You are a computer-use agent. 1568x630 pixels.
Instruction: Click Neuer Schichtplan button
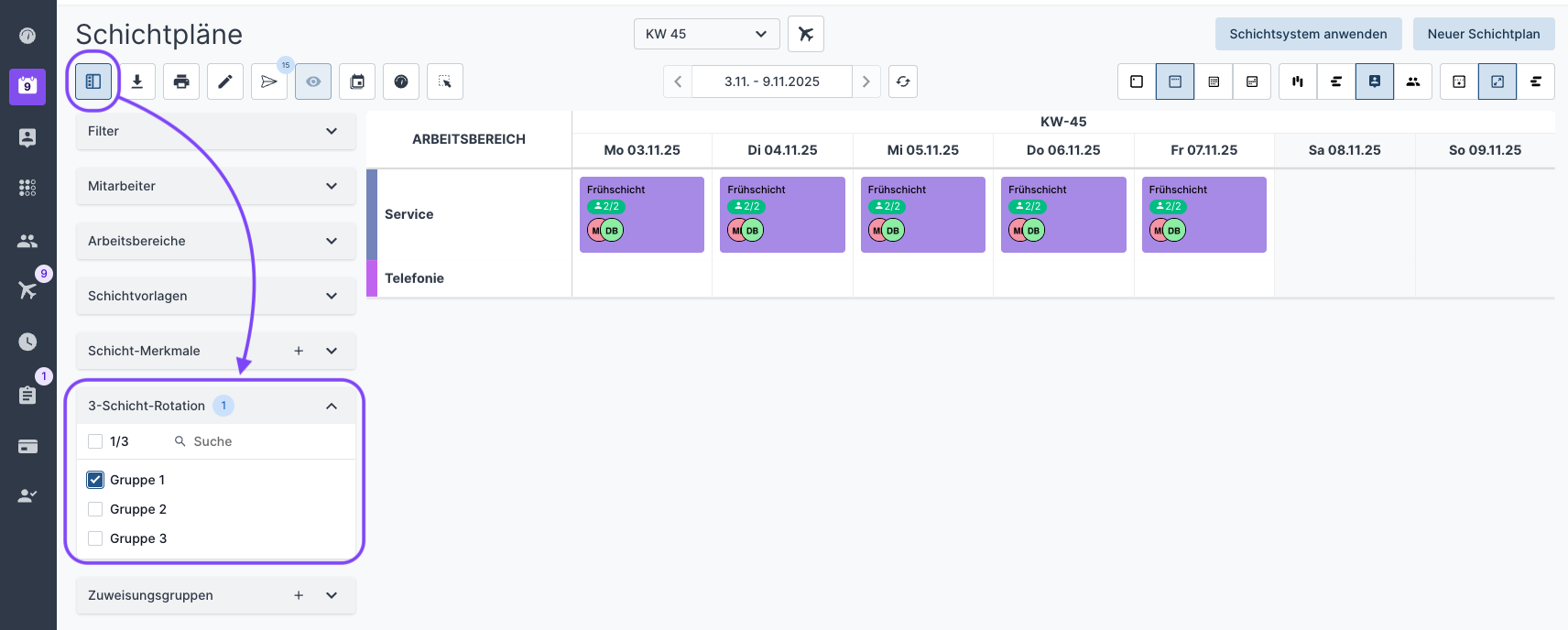pos(1483,34)
